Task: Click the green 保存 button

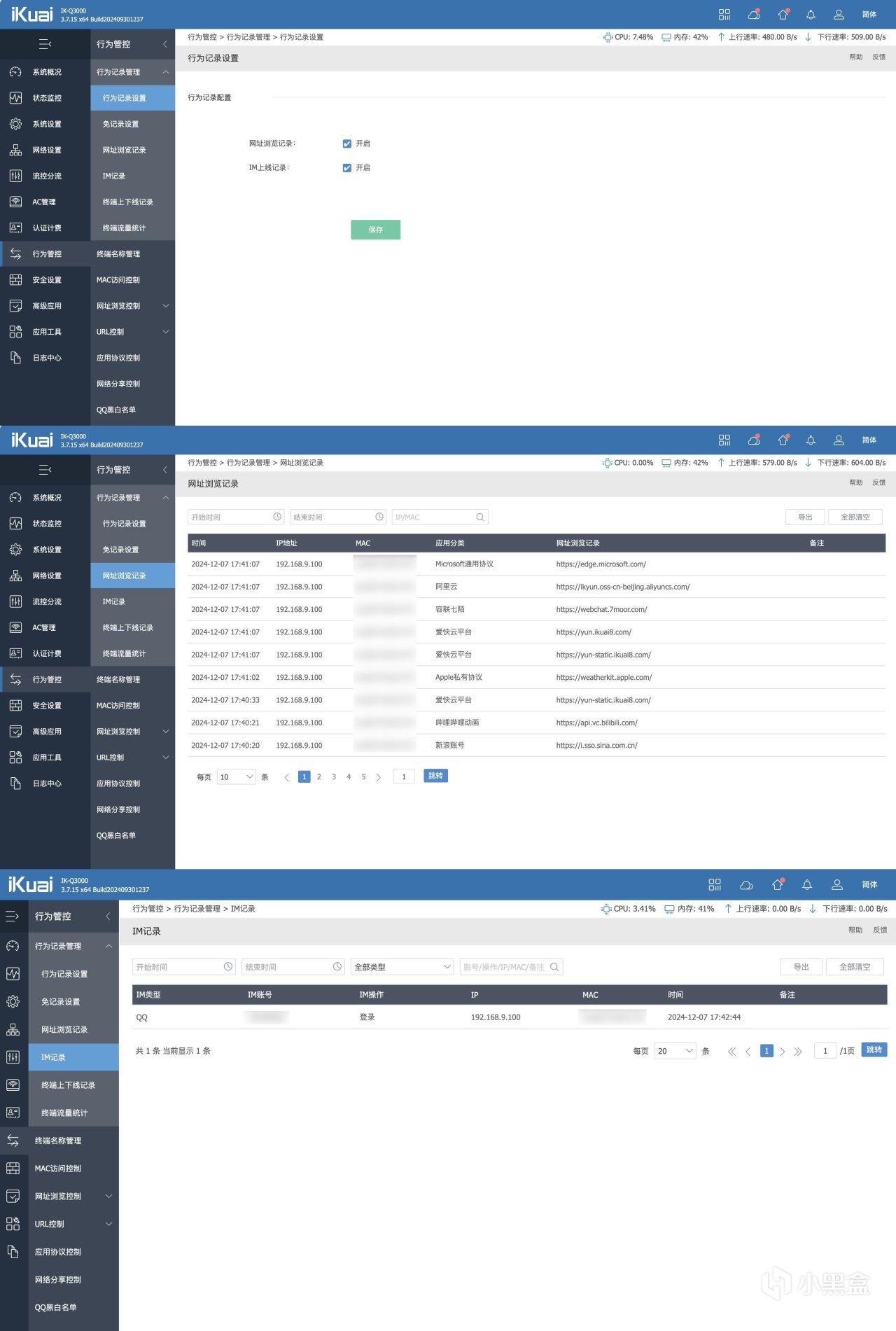Action: tap(375, 230)
